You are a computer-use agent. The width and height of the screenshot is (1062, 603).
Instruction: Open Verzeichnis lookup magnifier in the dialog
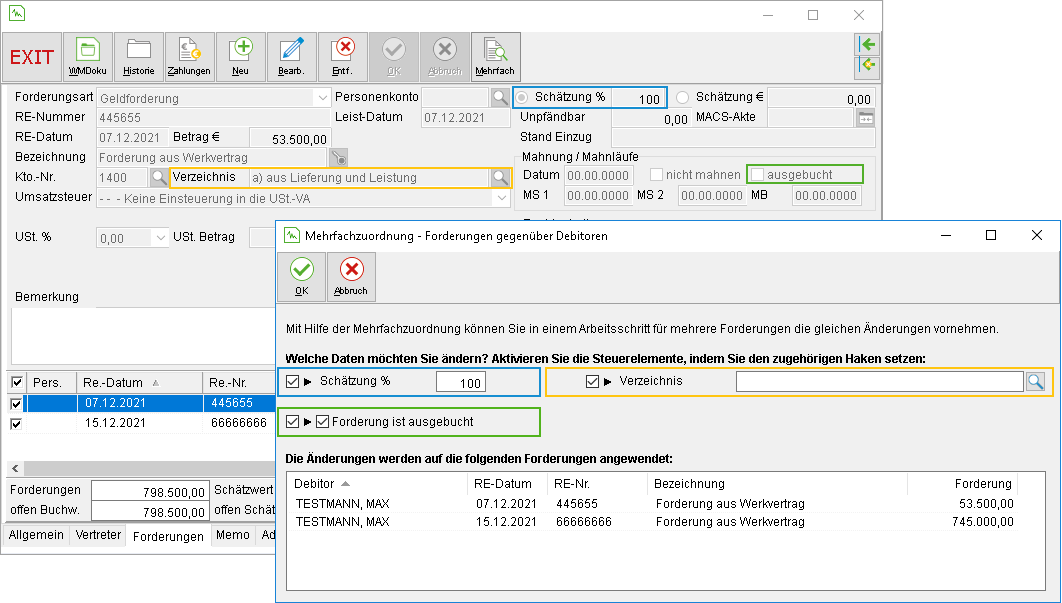click(x=1035, y=382)
